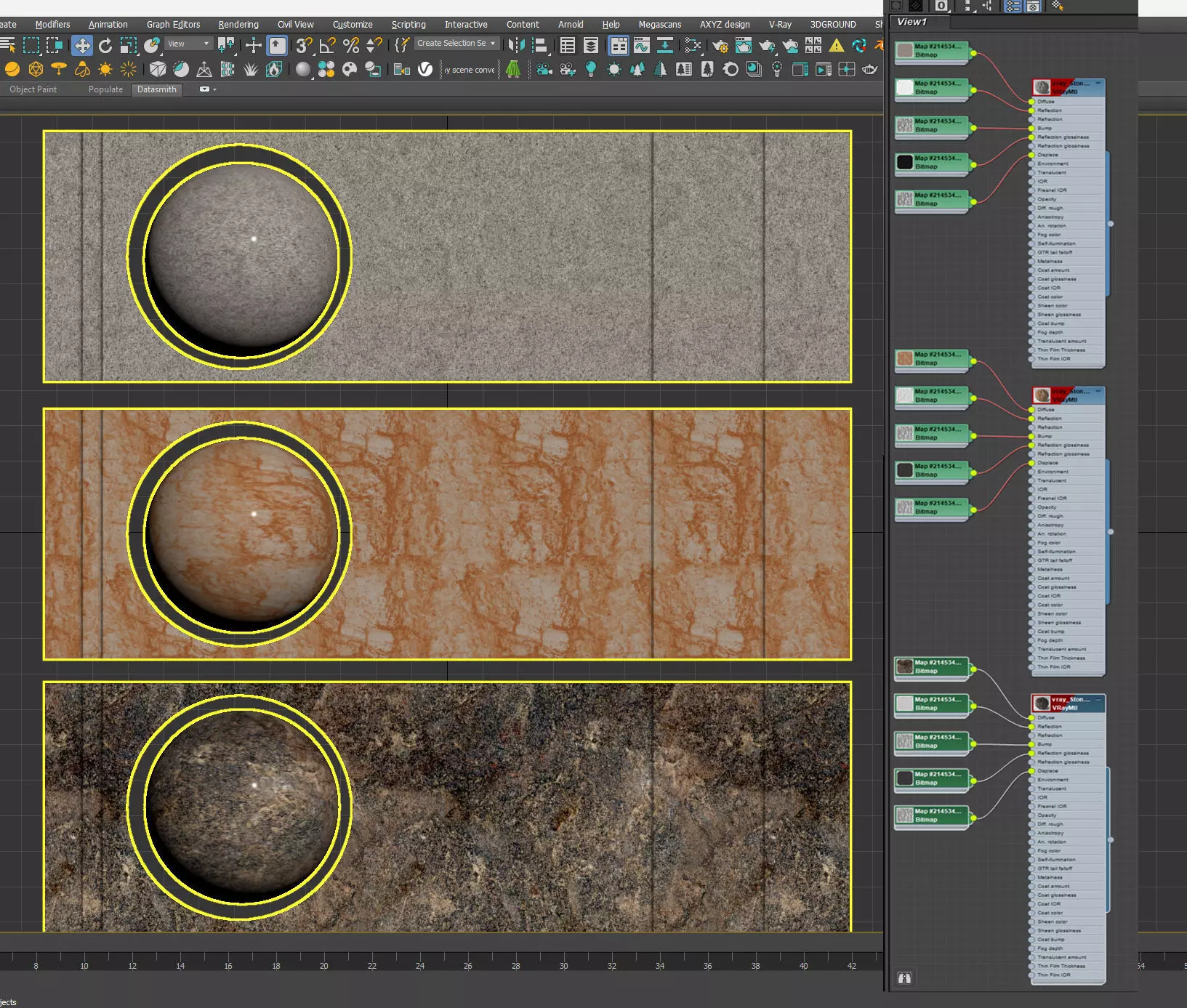1187x1008 pixels.
Task: Open the Rendered Frame Window icon
Action: pos(744,46)
